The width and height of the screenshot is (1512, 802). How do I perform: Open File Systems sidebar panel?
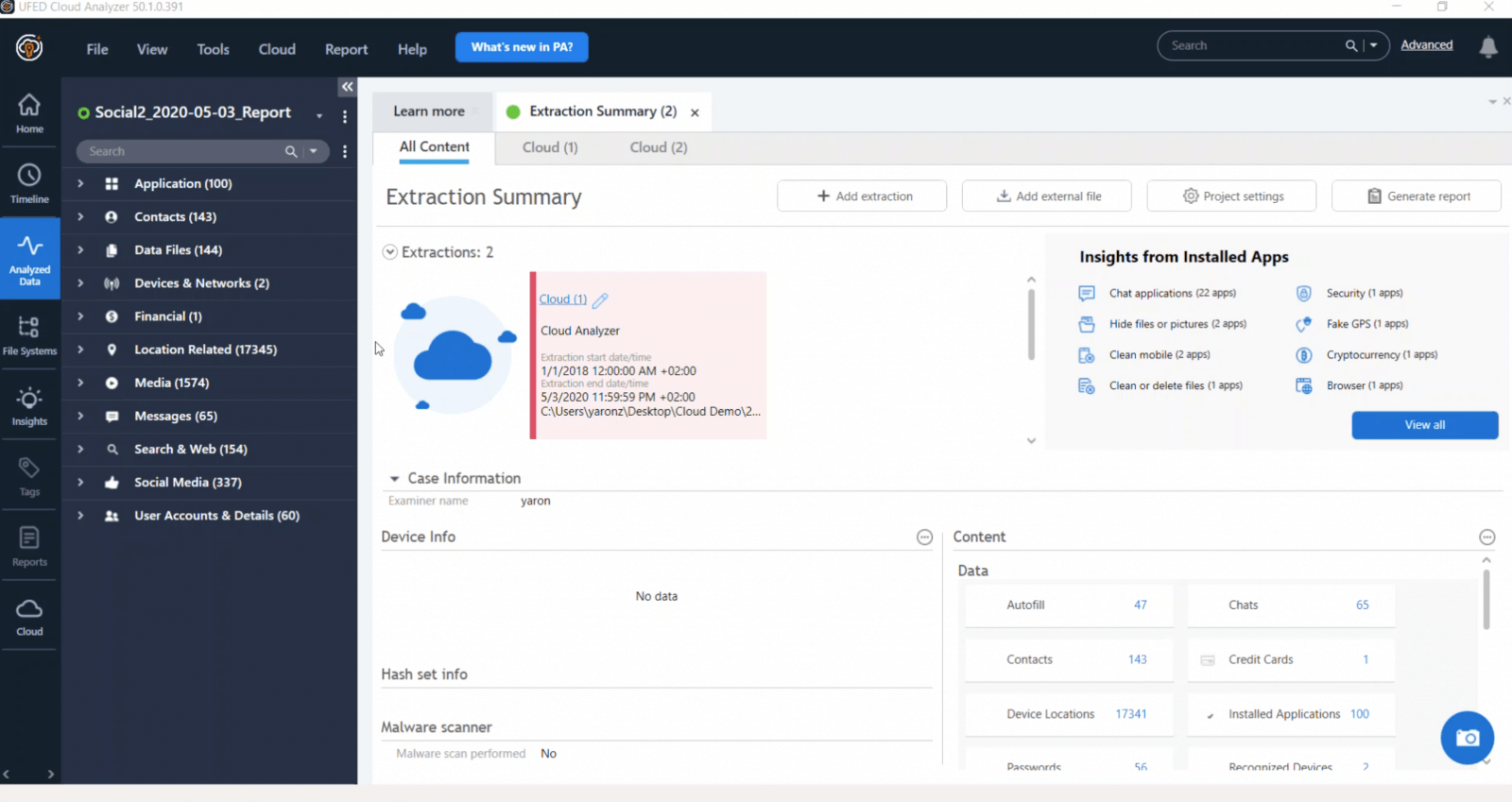pos(29,335)
